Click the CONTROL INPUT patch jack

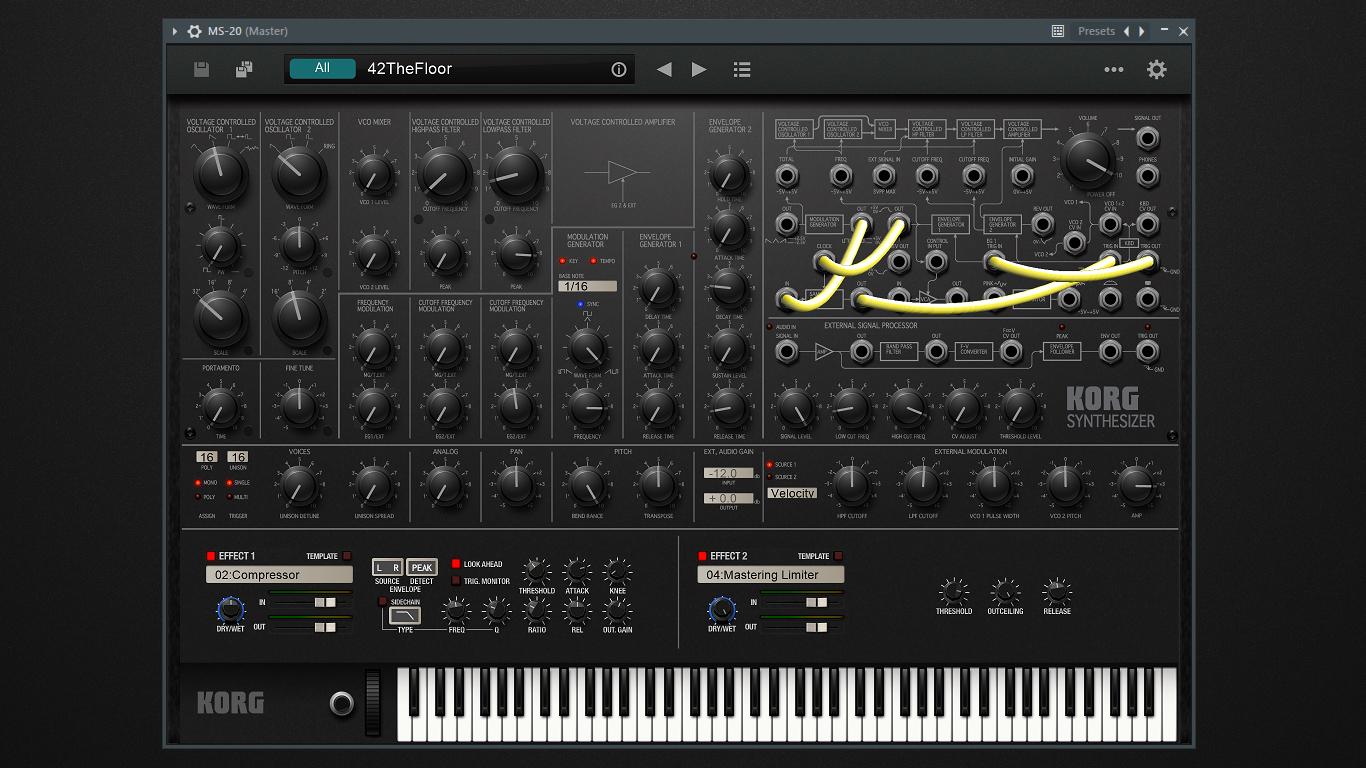[937, 262]
